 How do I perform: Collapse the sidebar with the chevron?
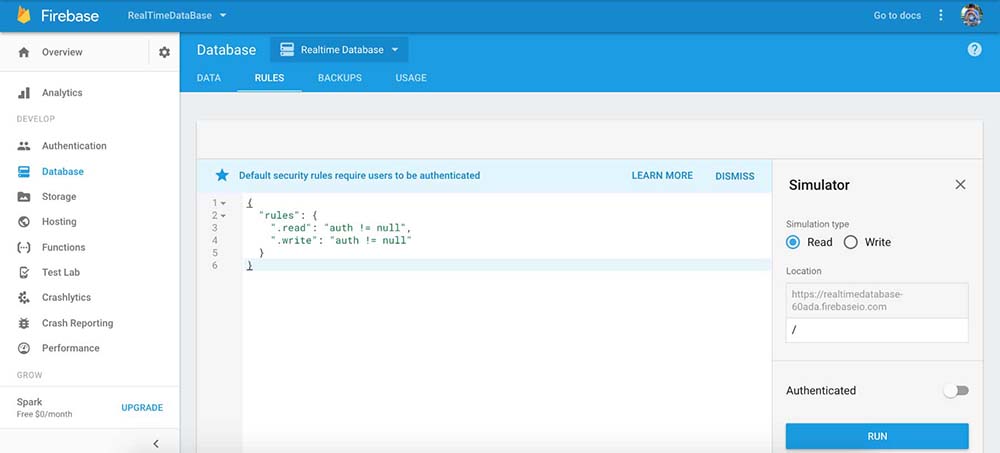pos(156,443)
